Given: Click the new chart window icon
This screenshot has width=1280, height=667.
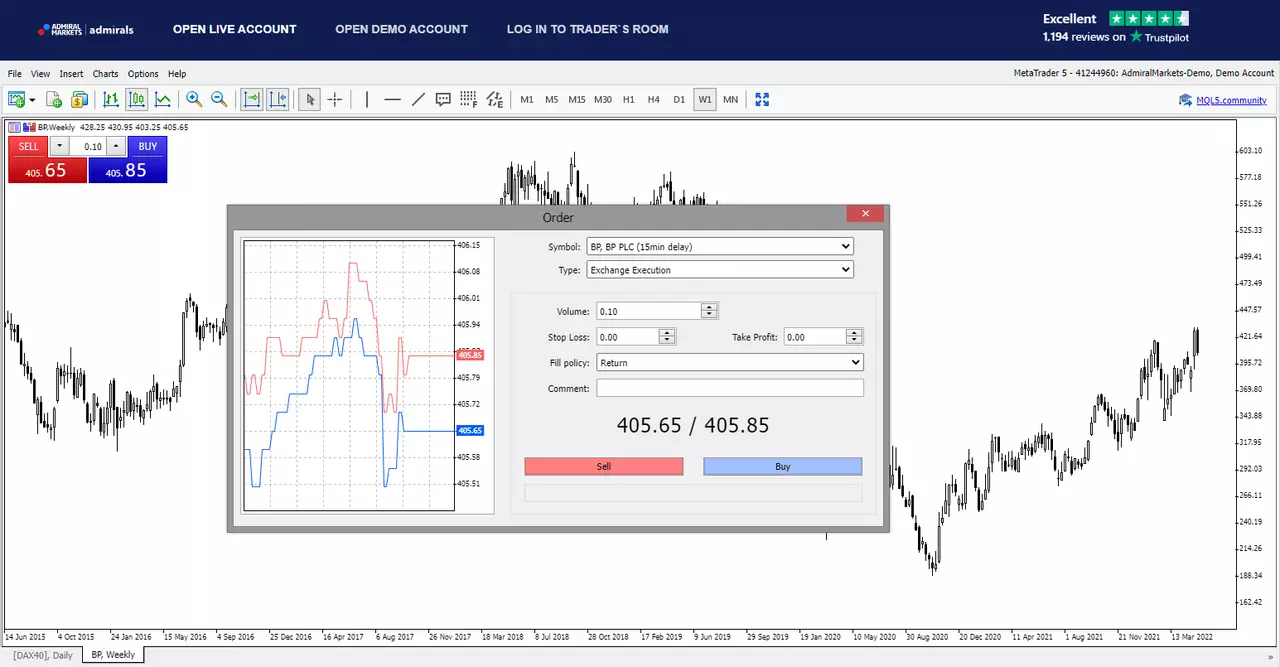Looking at the screenshot, I should pyautogui.click(x=17, y=99).
